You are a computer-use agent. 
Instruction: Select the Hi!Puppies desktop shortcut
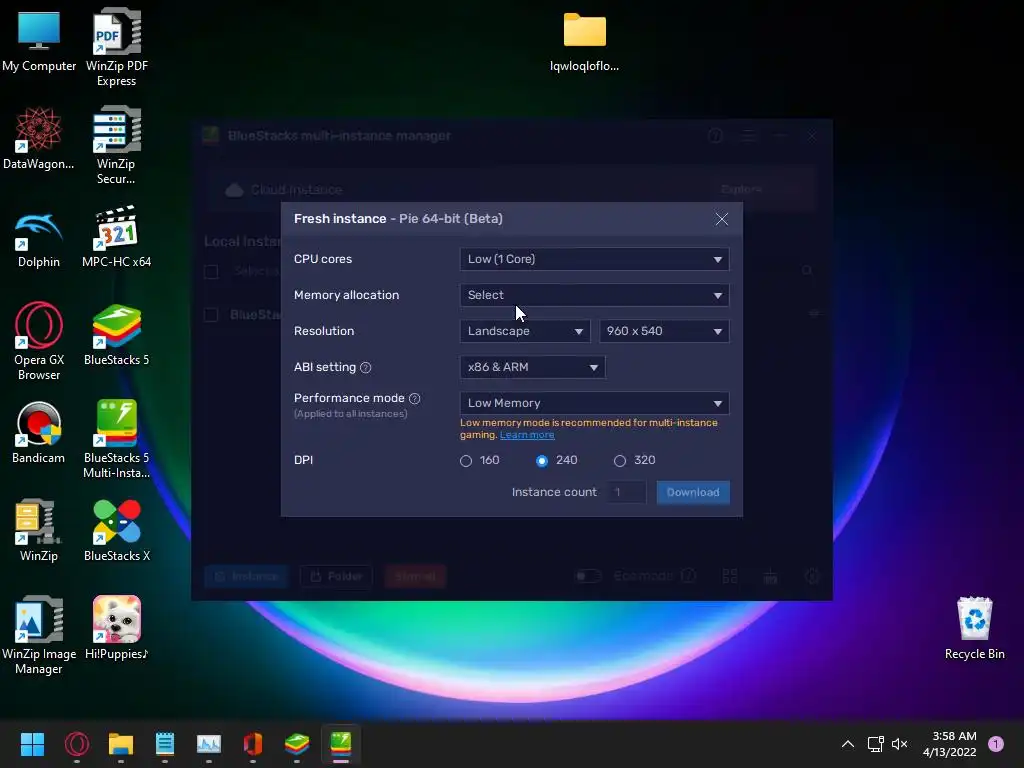click(x=116, y=628)
